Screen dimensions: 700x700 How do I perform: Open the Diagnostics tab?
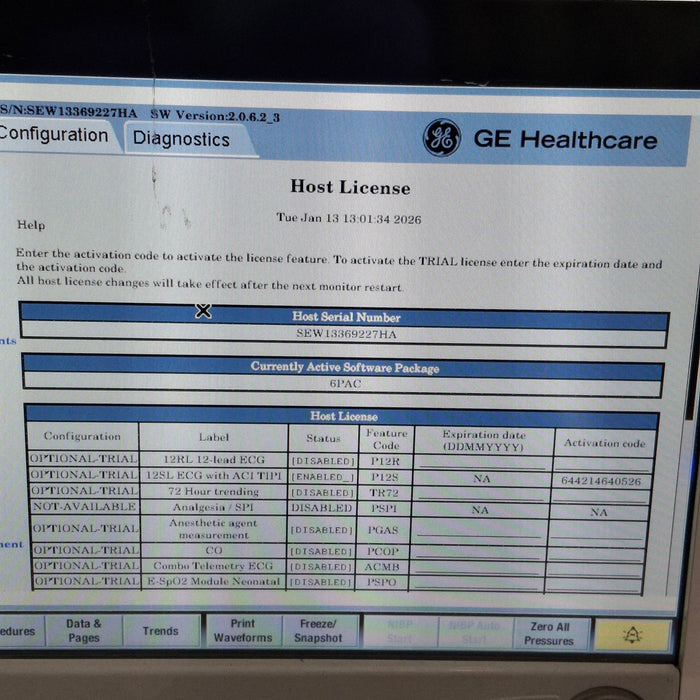click(181, 139)
